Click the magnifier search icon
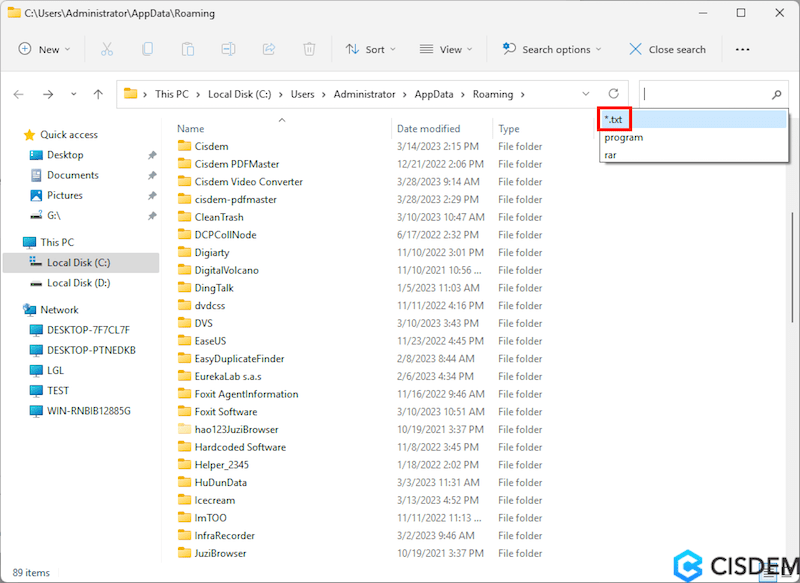Screen dimensions: 800x583 777,94
